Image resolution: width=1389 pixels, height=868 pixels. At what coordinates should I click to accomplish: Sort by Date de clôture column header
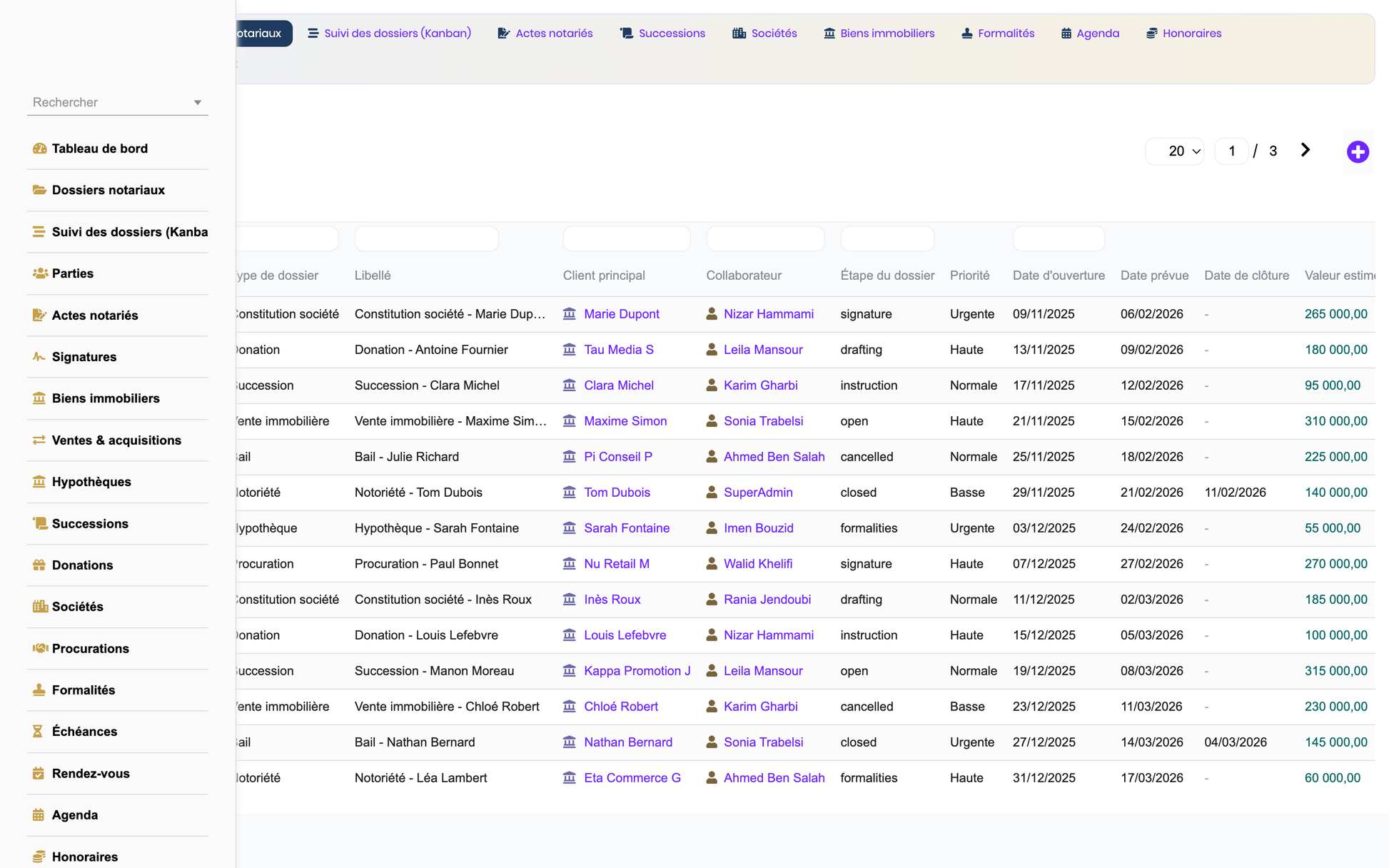click(1246, 275)
